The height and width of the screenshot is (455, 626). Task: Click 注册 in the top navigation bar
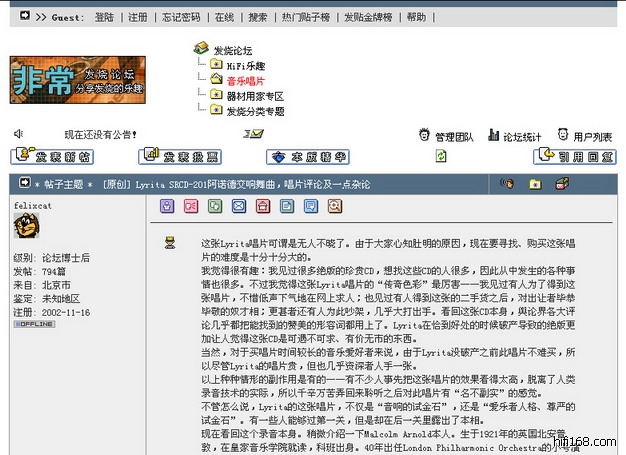pyautogui.click(x=138, y=17)
